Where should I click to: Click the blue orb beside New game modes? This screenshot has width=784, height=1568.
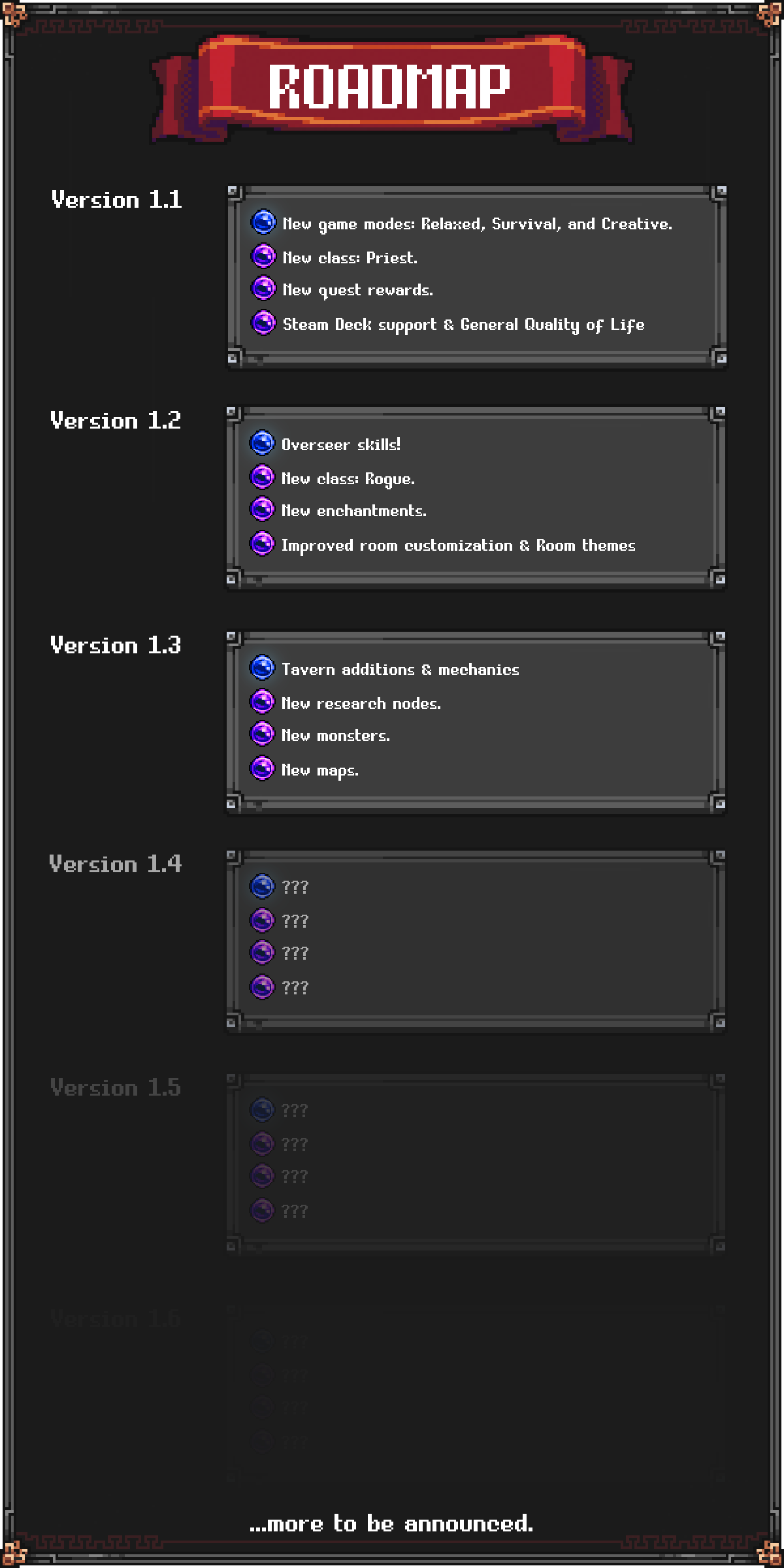click(x=263, y=222)
